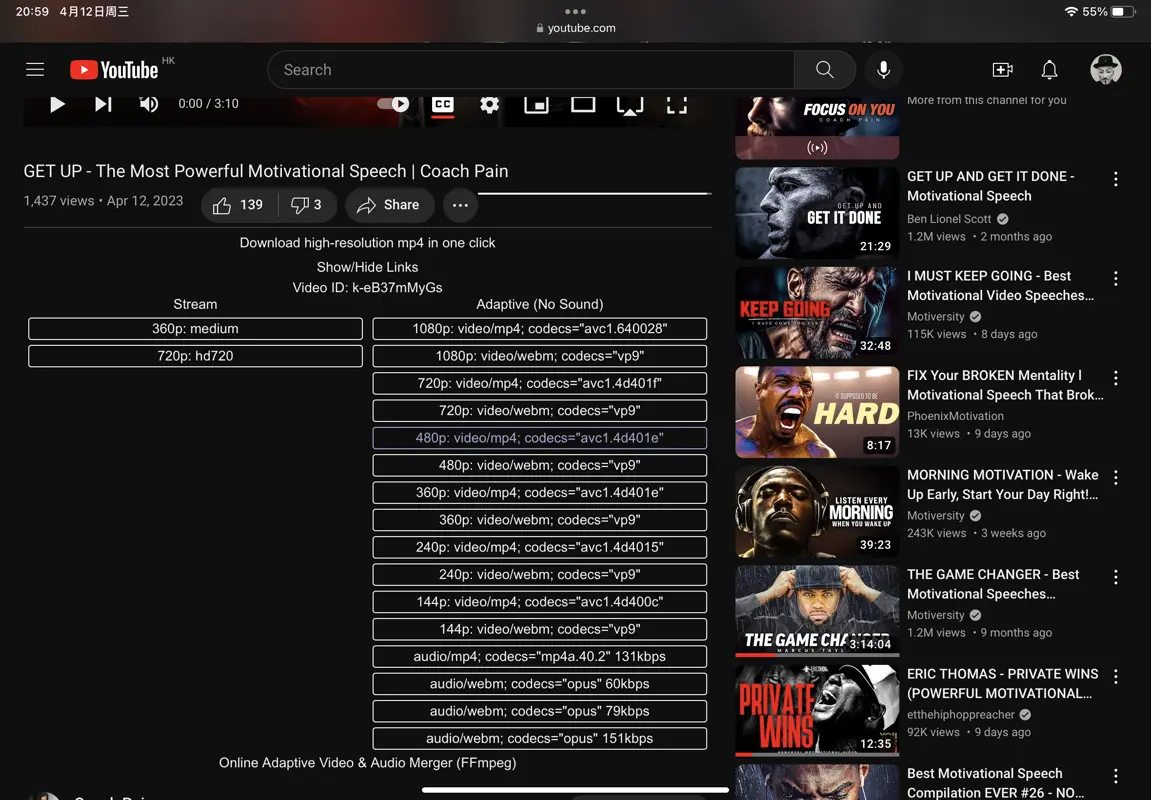The width and height of the screenshot is (1151, 800).
Task: Open options for the I MUST KEEP GOING video
Action: [1116, 278]
